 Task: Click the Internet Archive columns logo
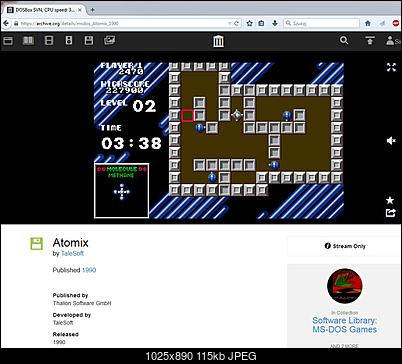[218, 41]
